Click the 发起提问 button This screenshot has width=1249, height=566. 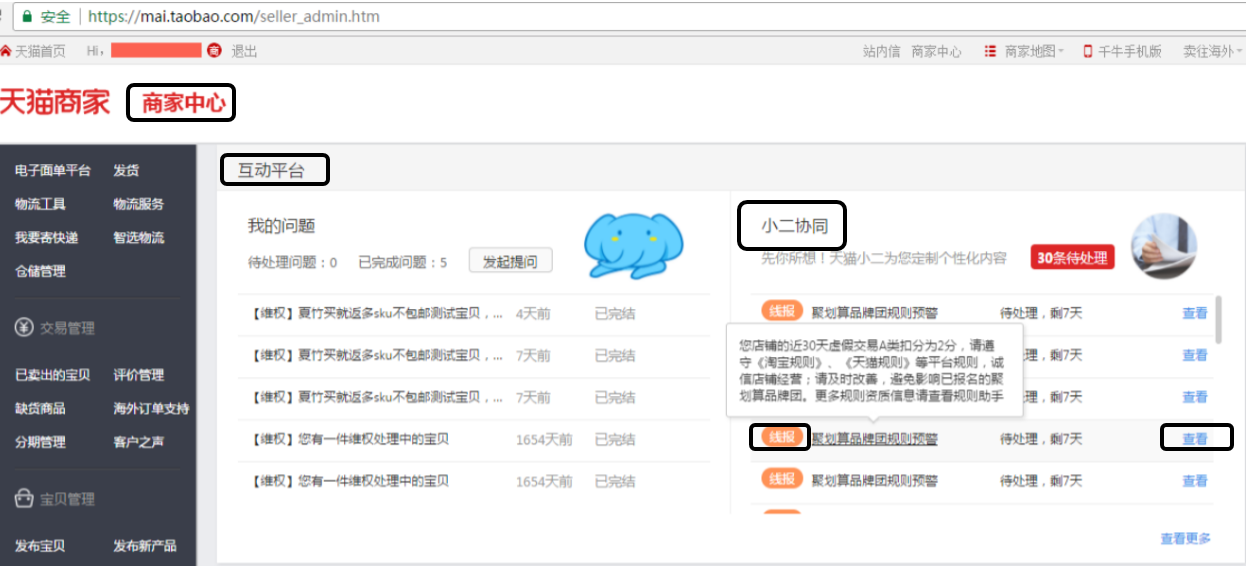510,262
